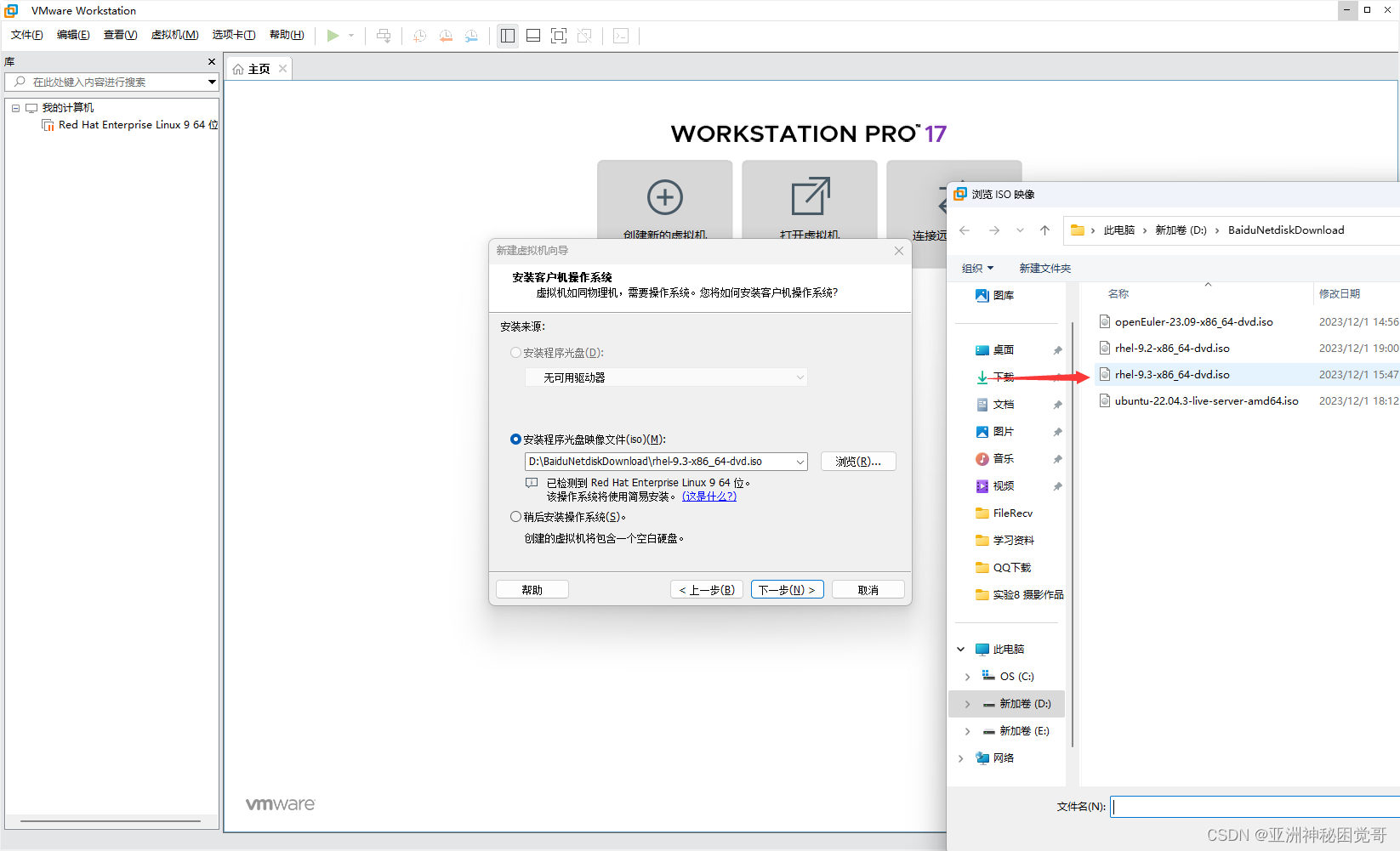Open the 选项卡(T) menu
Viewport: 1400px width, 851px height.
pos(234,35)
